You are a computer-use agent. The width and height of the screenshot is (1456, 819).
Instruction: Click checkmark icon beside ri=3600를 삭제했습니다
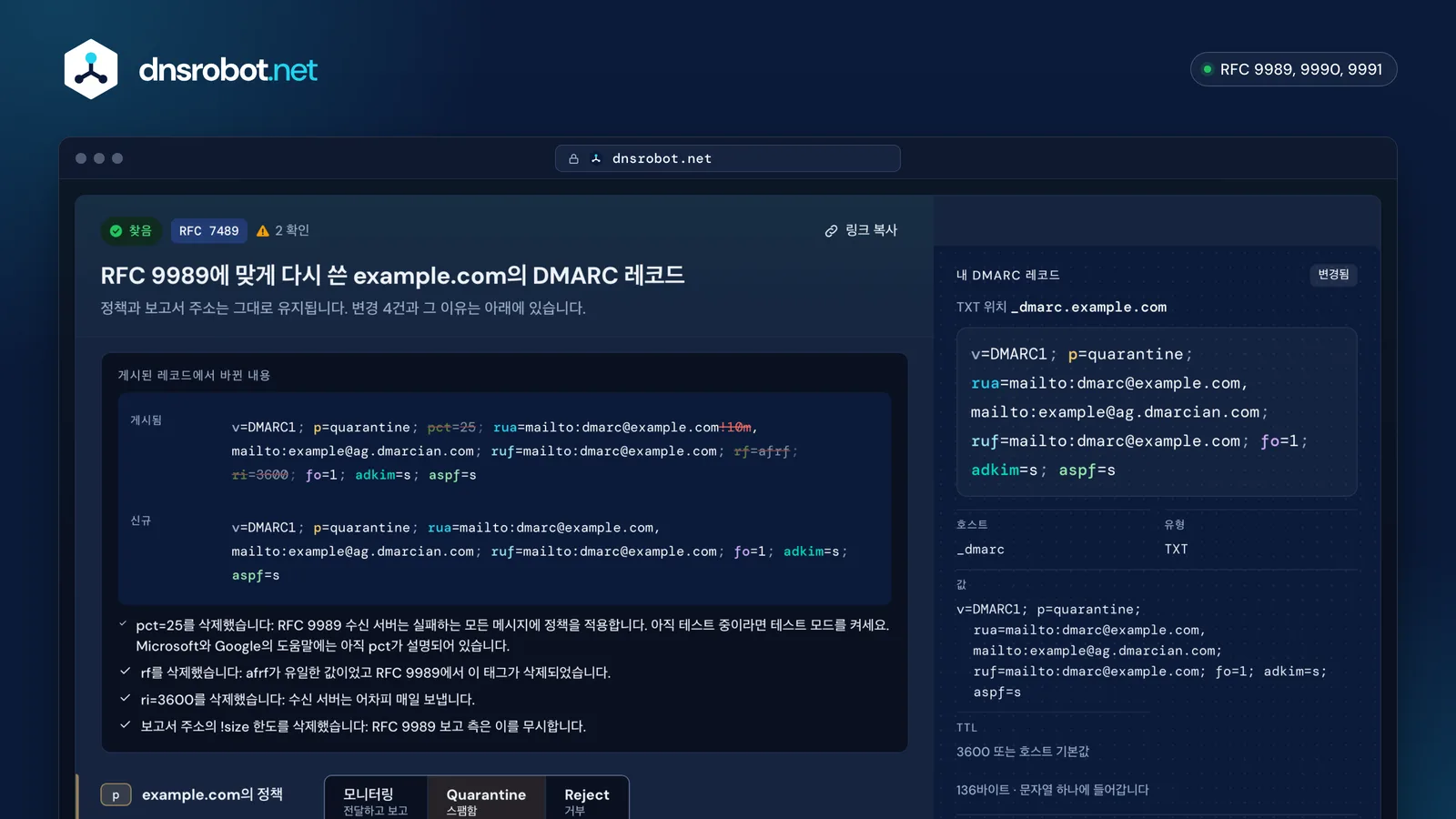coord(125,698)
